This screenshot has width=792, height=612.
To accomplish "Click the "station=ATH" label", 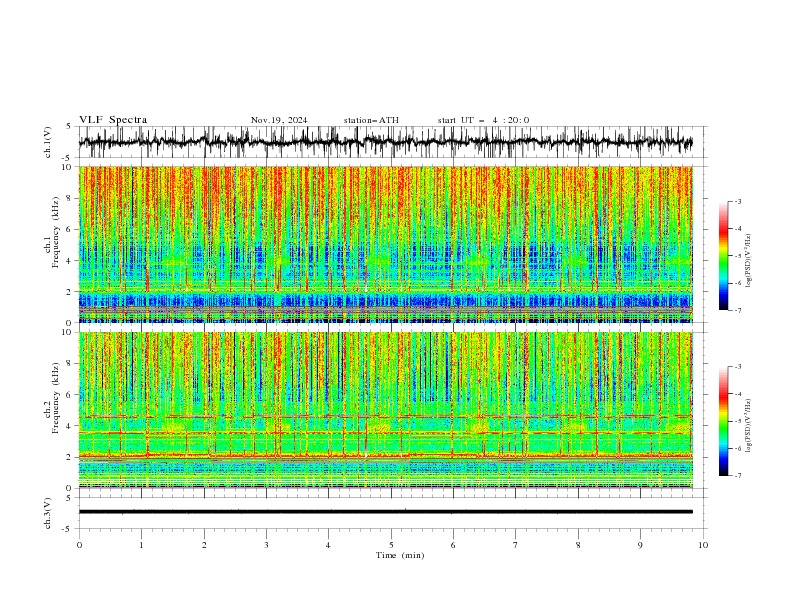I will [371, 120].
